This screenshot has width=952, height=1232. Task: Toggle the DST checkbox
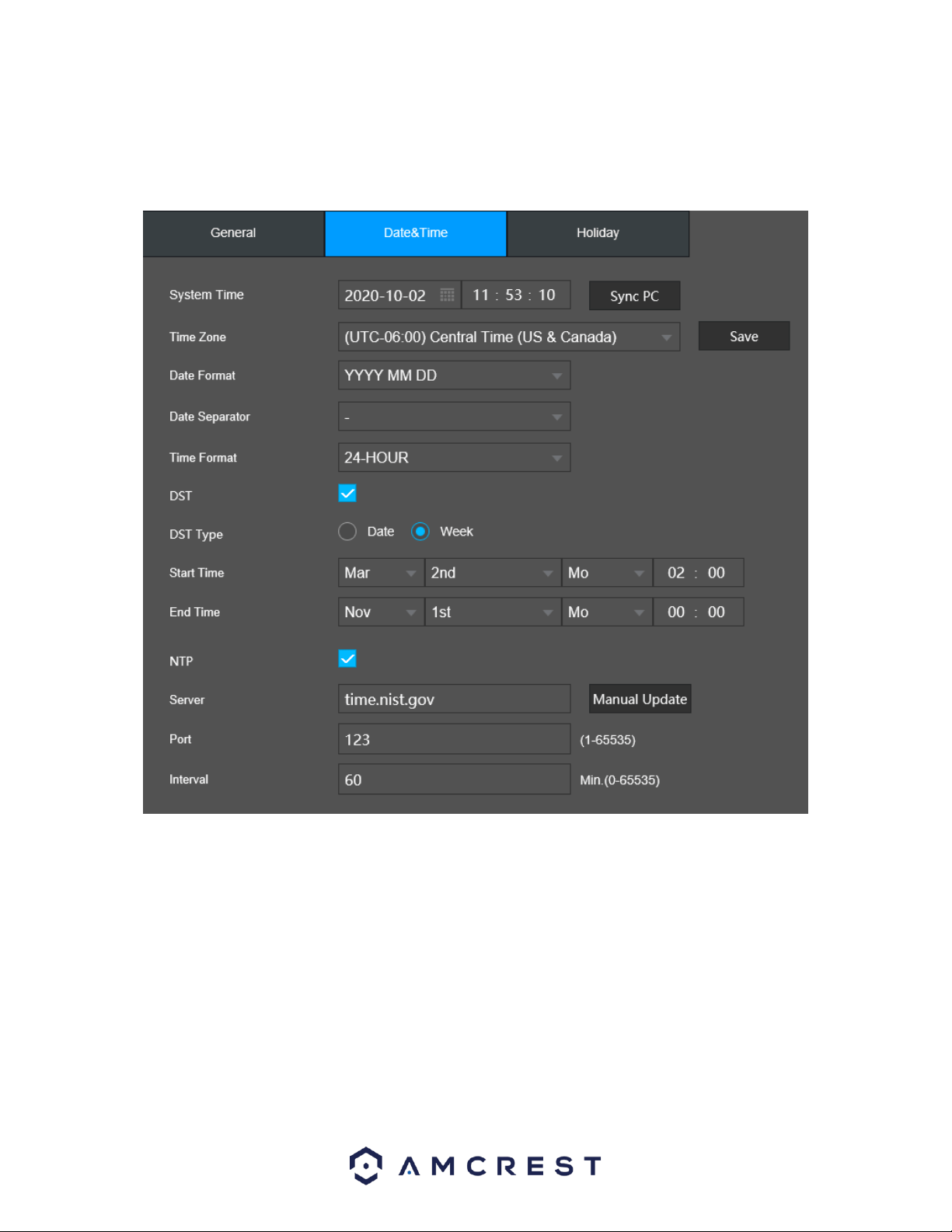(347, 494)
